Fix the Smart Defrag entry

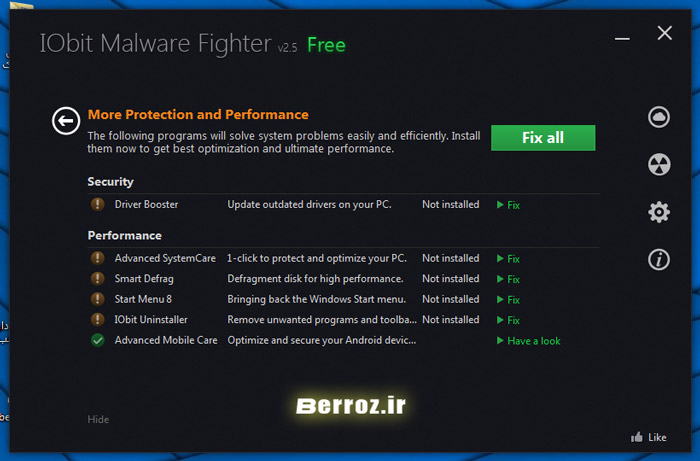(x=509, y=279)
